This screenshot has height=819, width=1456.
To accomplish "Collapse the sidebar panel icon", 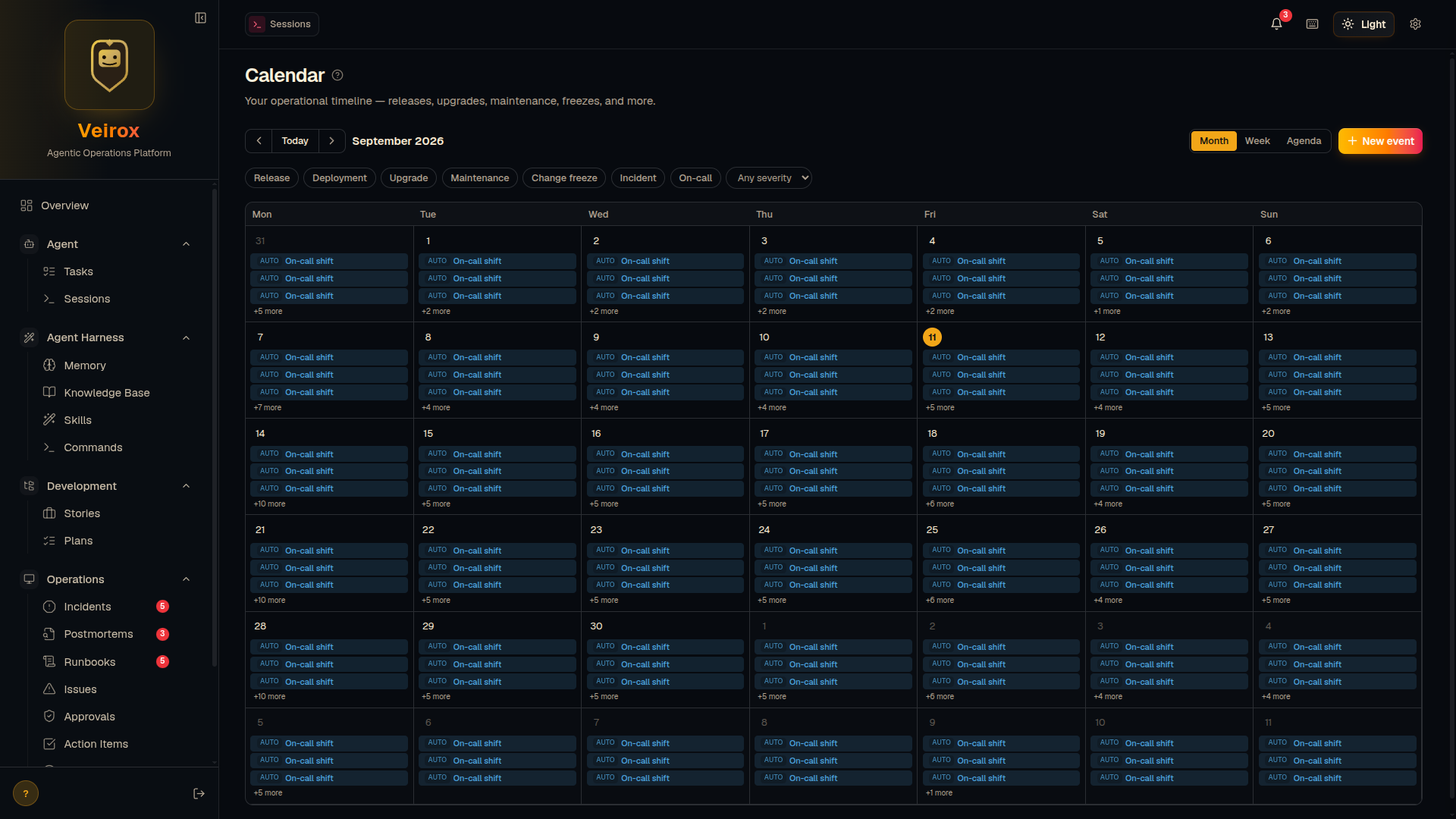I will (200, 17).
